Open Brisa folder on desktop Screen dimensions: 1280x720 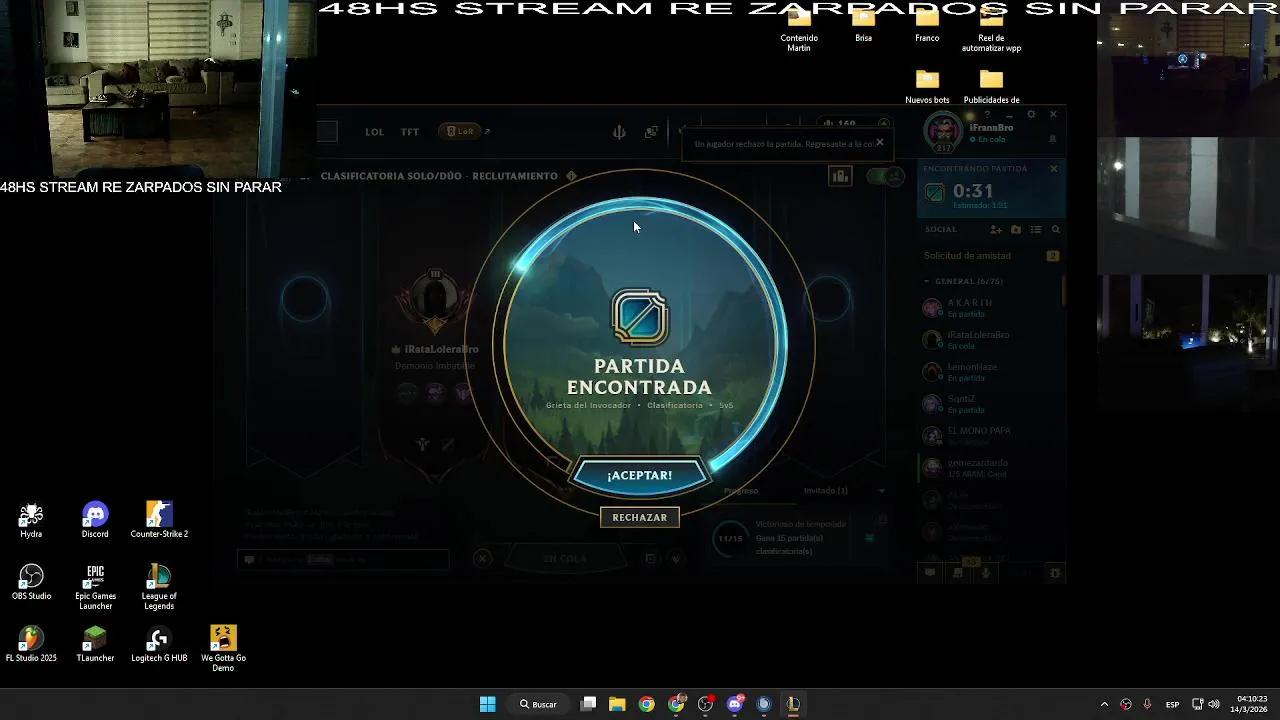tap(863, 25)
